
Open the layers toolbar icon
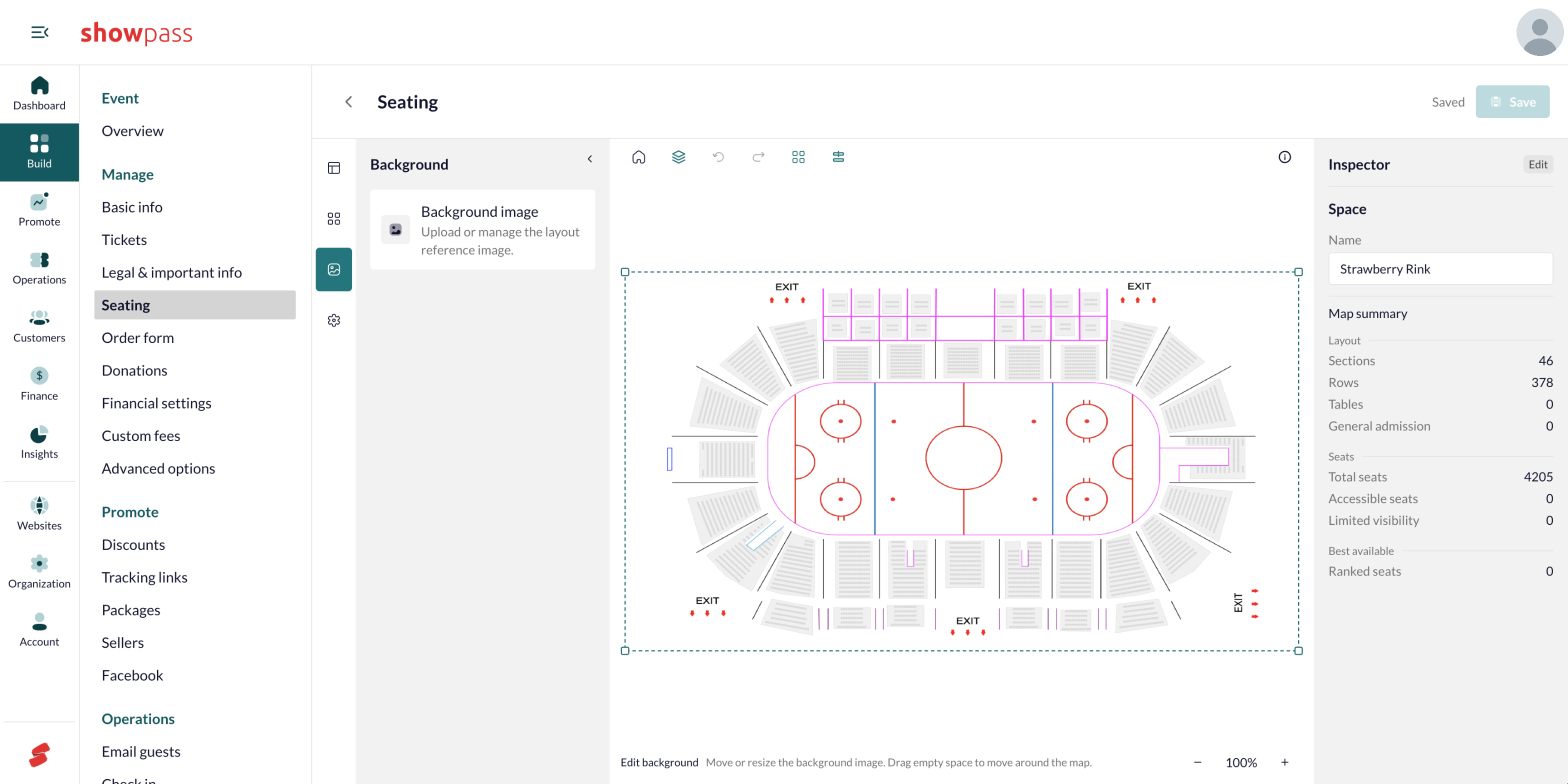coord(678,157)
